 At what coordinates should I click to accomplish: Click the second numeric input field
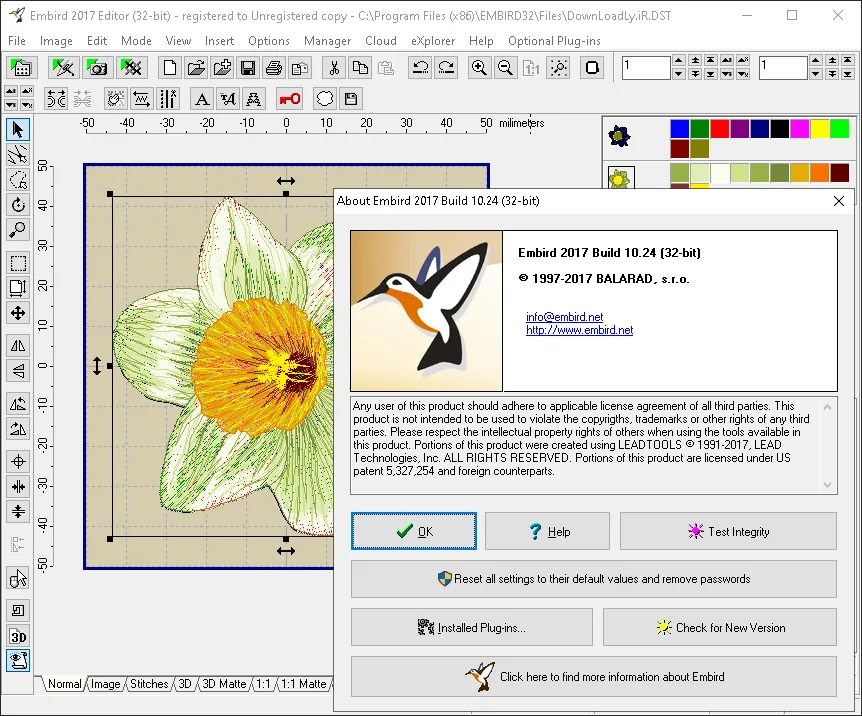pyautogui.click(x=783, y=68)
